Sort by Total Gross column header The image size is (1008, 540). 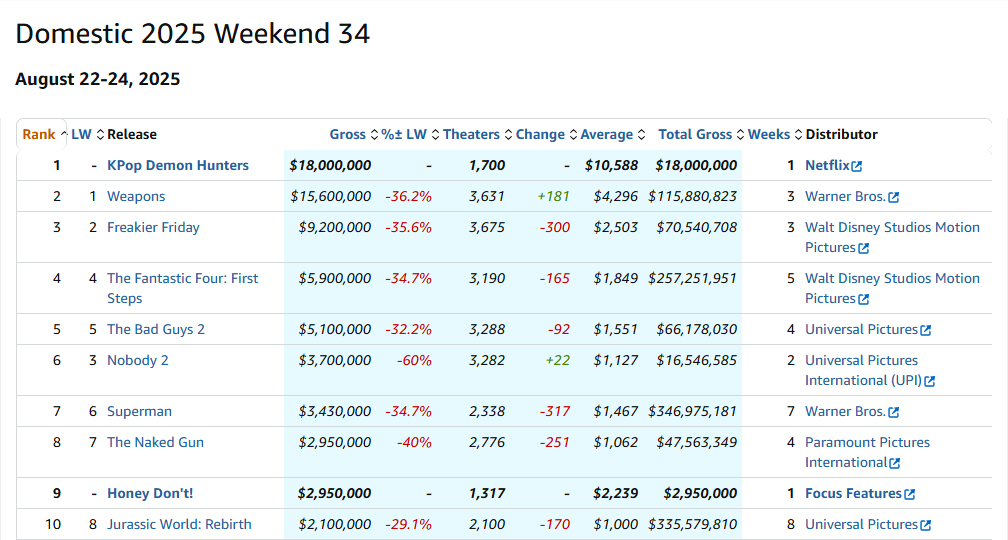(x=695, y=134)
